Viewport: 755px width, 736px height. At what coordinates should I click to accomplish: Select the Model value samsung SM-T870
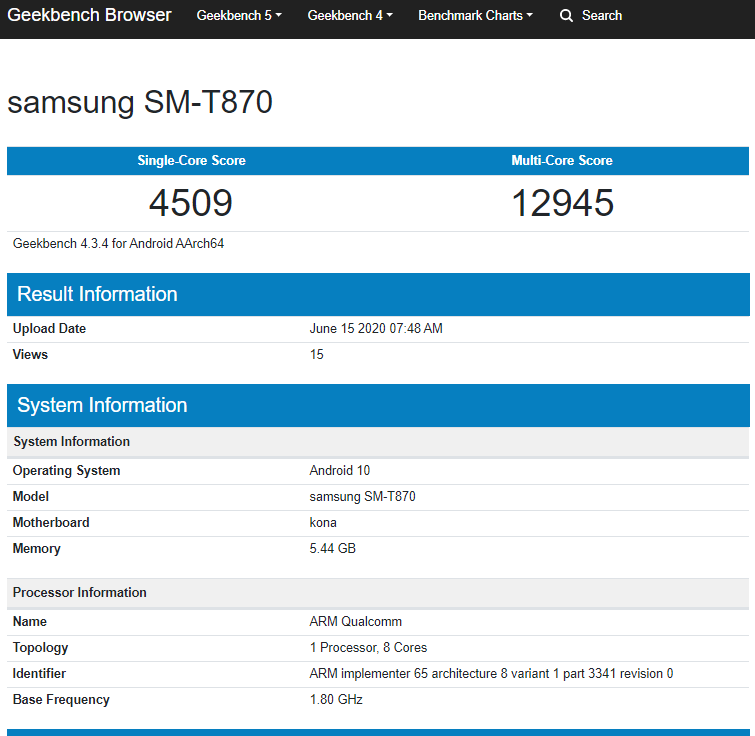pos(363,496)
